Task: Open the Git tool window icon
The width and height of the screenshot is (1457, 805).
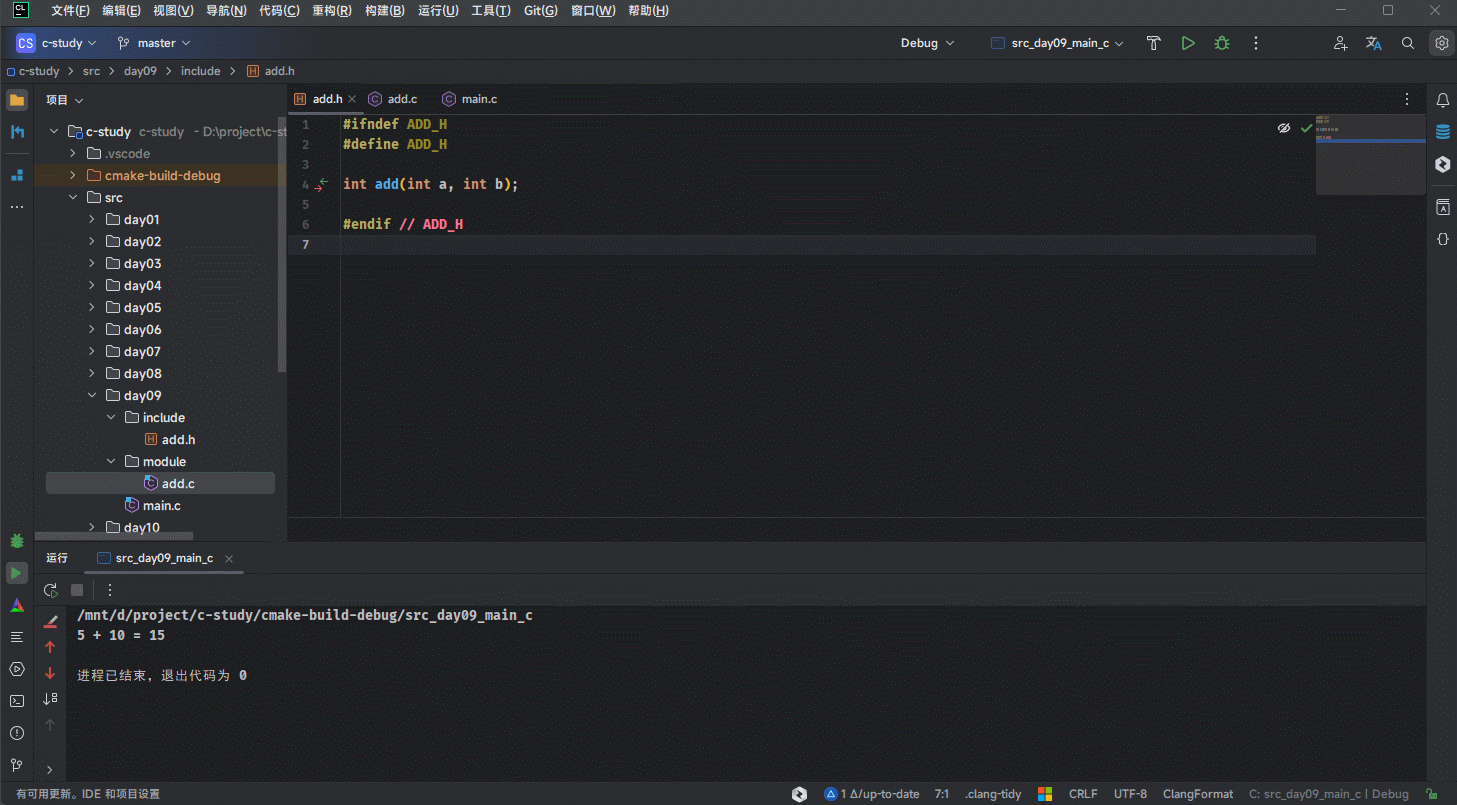Action: (x=17, y=765)
